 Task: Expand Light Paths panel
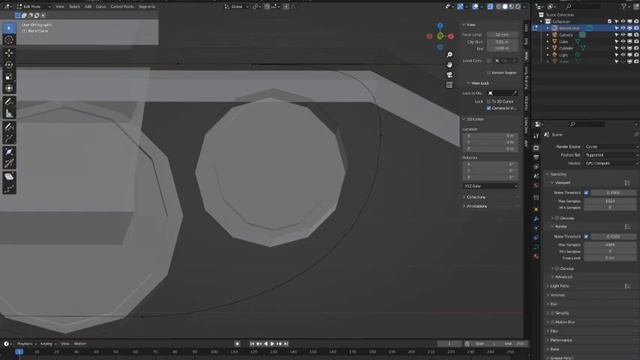[x=560, y=286]
